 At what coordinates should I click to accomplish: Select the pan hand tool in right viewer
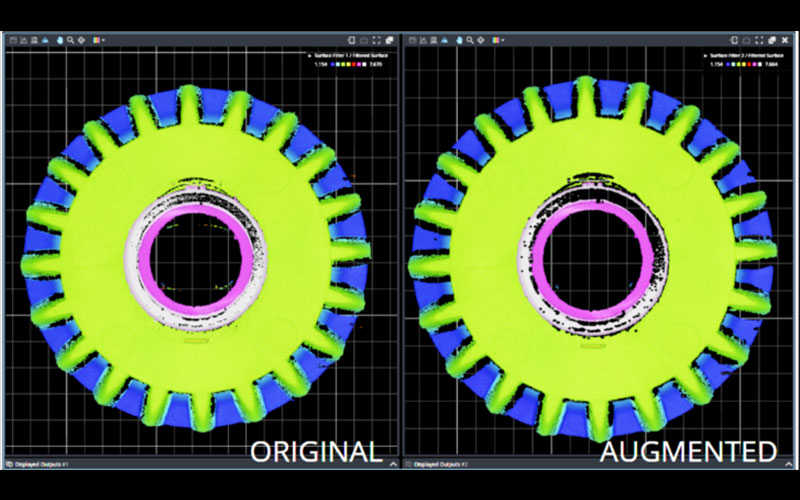point(457,40)
